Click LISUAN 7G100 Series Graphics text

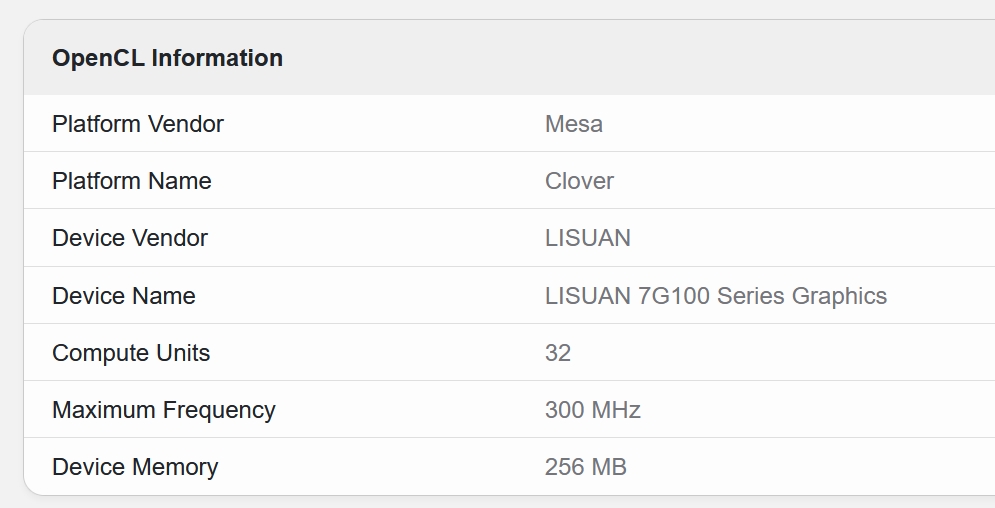click(716, 296)
